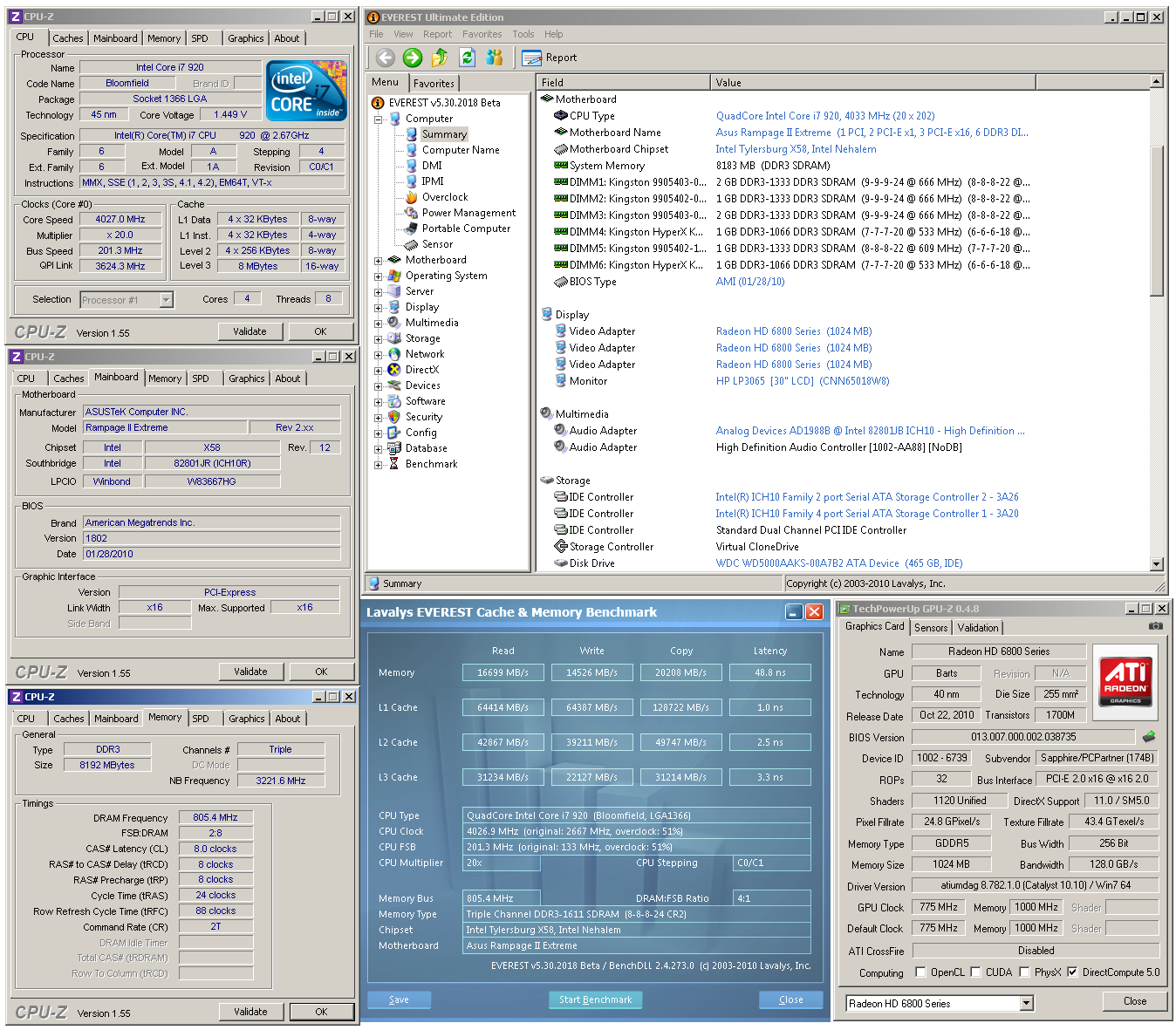Open Report from EVEREST toolbar
This screenshot has width=1176, height=1030.
(x=550, y=58)
